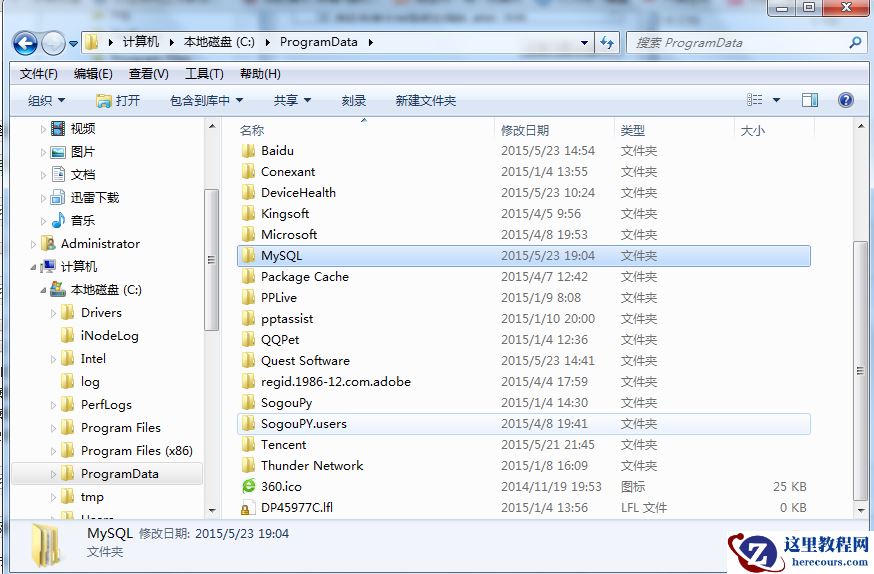Click the blue Help question icon
Image resolution: width=874 pixels, height=574 pixels.
(x=846, y=100)
